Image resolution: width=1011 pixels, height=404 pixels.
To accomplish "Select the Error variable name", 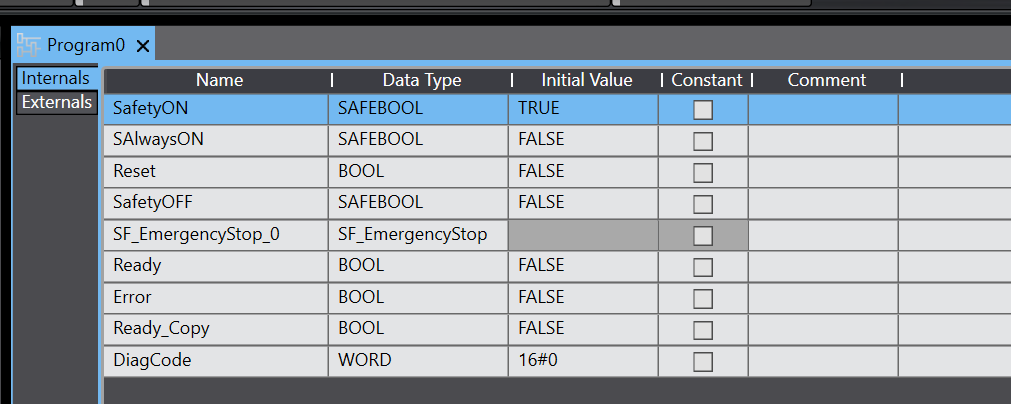I will pyautogui.click(x=216, y=298).
